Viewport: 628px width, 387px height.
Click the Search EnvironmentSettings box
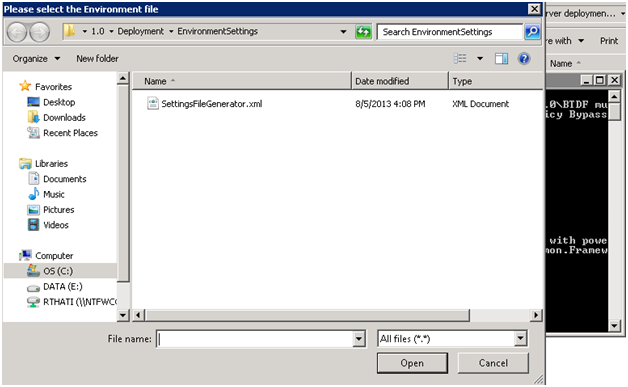450,32
